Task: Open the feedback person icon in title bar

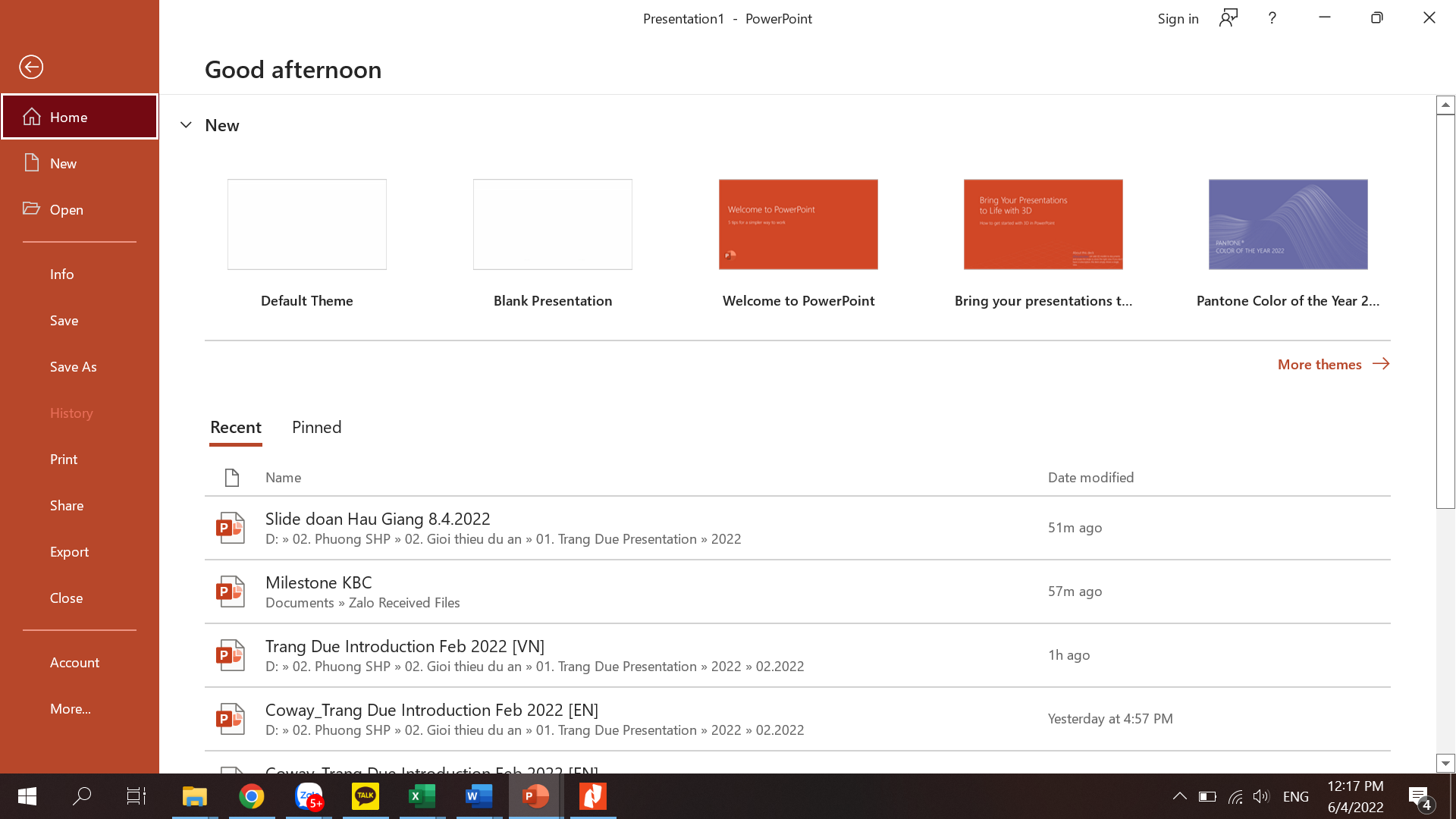Action: (x=1228, y=18)
